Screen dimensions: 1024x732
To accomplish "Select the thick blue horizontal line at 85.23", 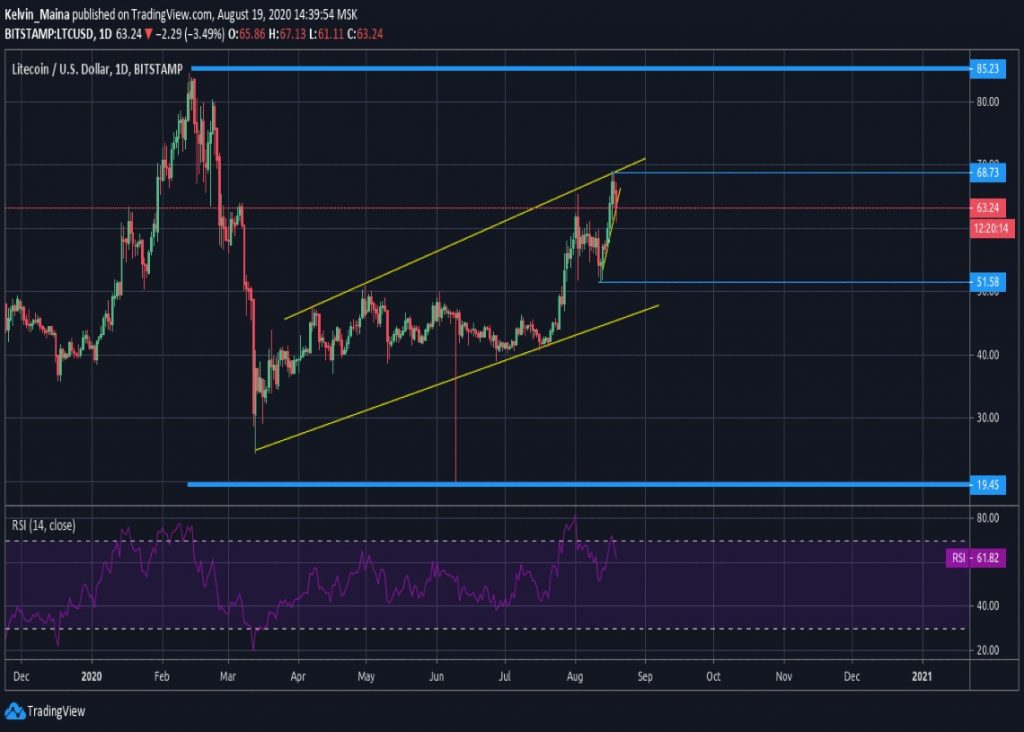I will 580,69.
